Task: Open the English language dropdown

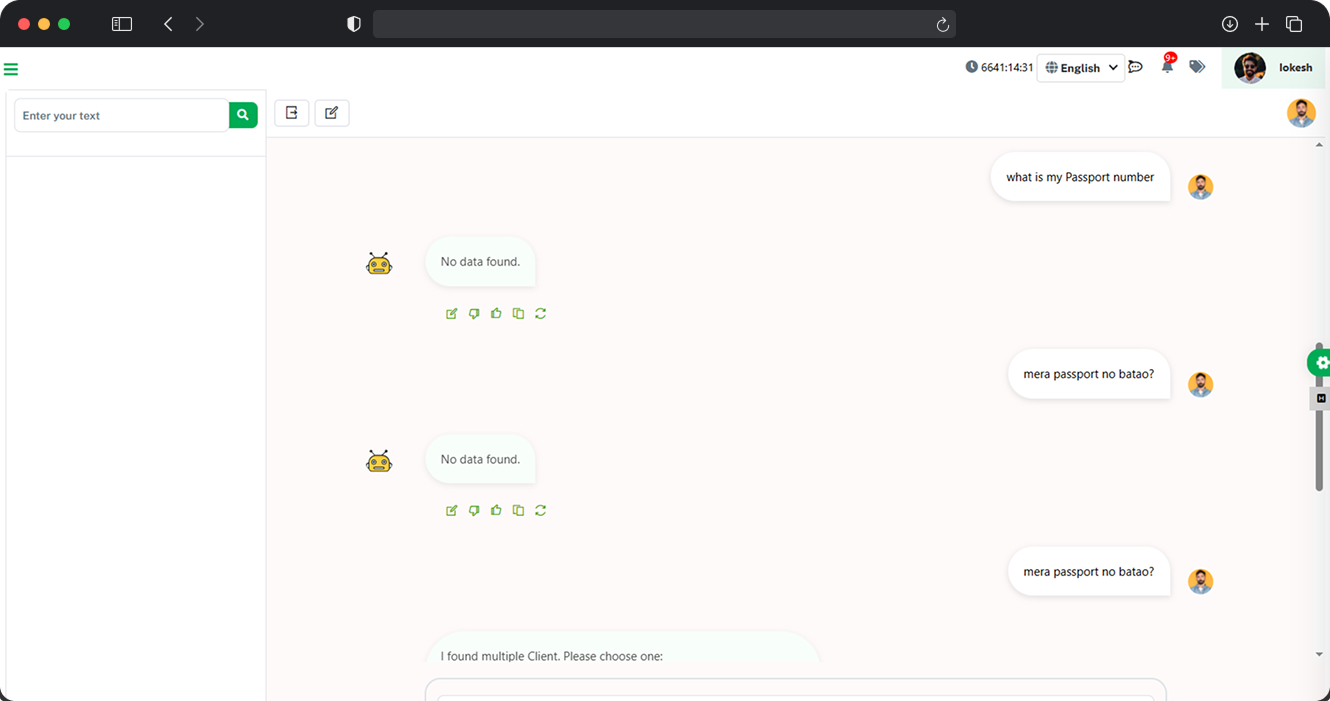Action: click(1080, 67)
